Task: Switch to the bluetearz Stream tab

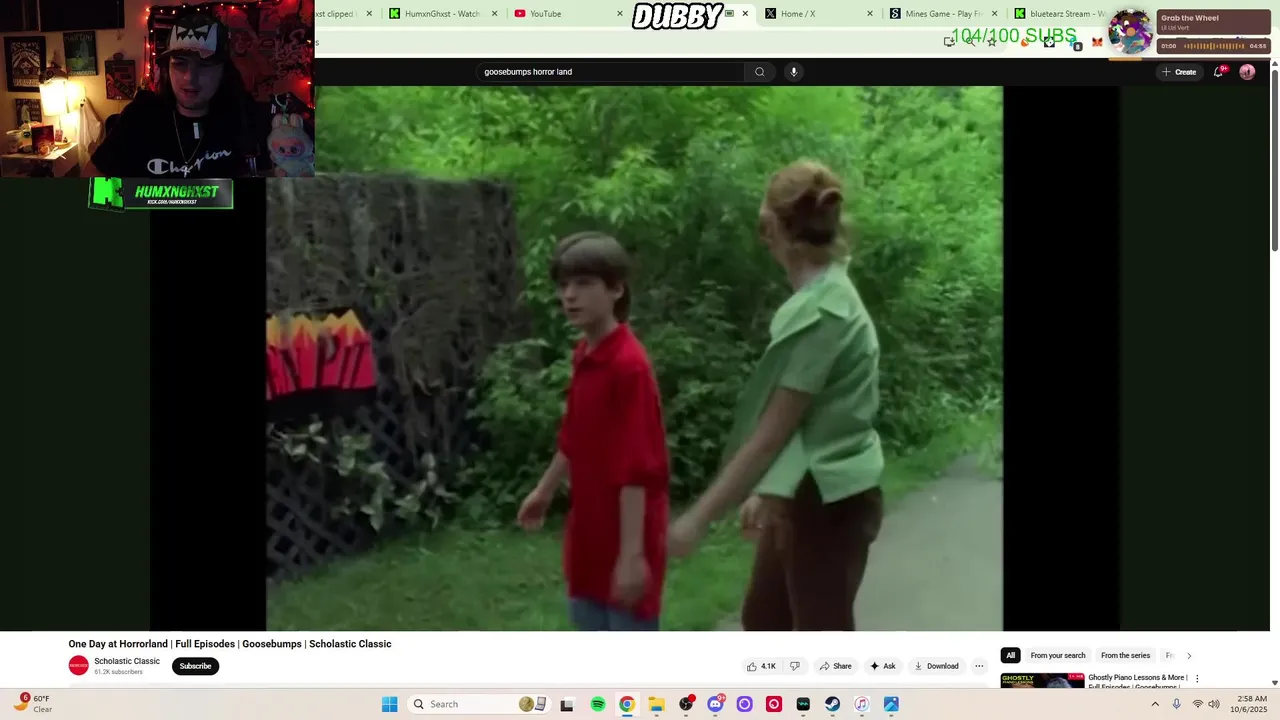Action: [1058, 14]
